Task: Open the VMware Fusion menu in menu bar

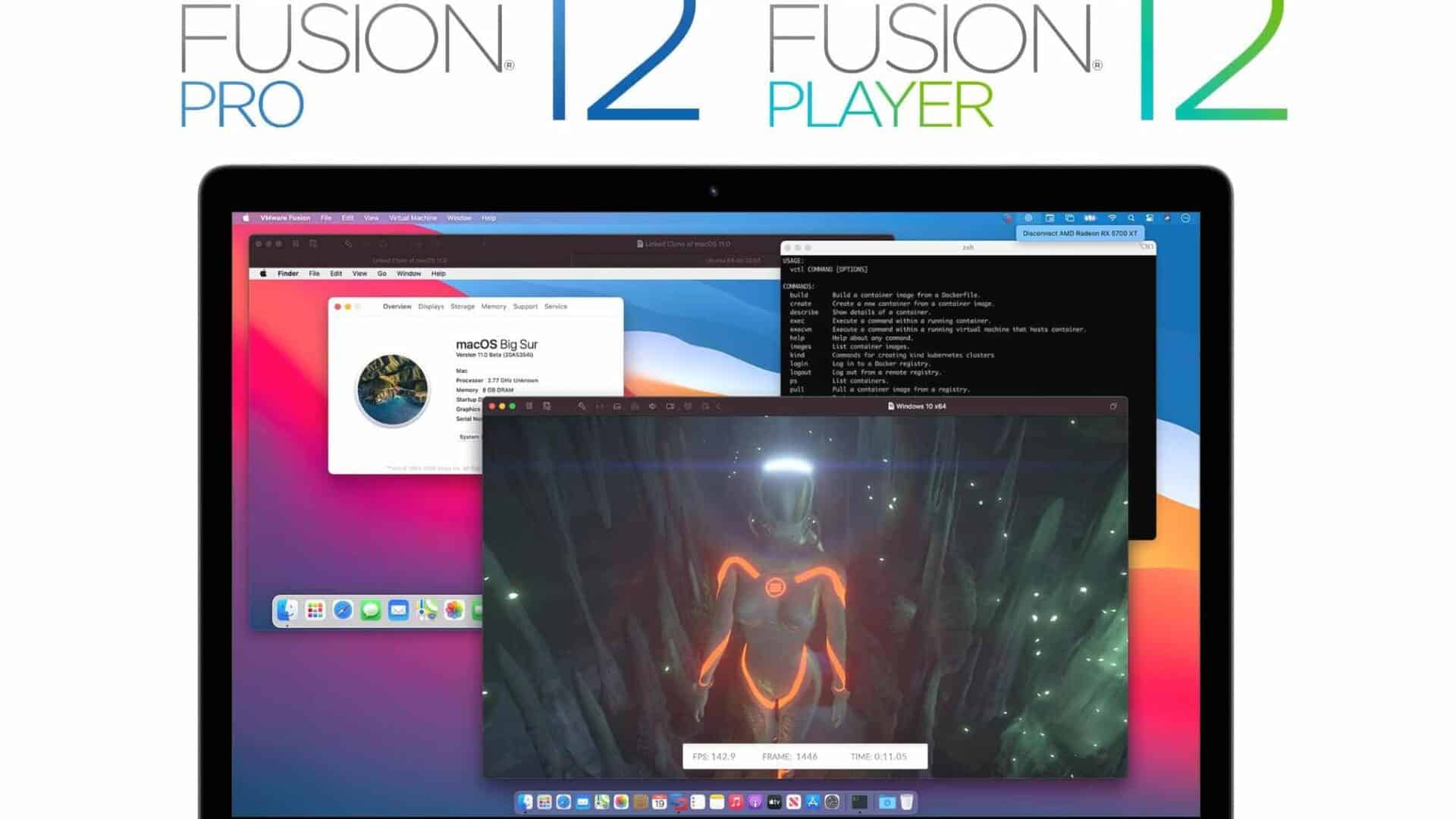Action: pyautogui.click(x=285, y=218)
